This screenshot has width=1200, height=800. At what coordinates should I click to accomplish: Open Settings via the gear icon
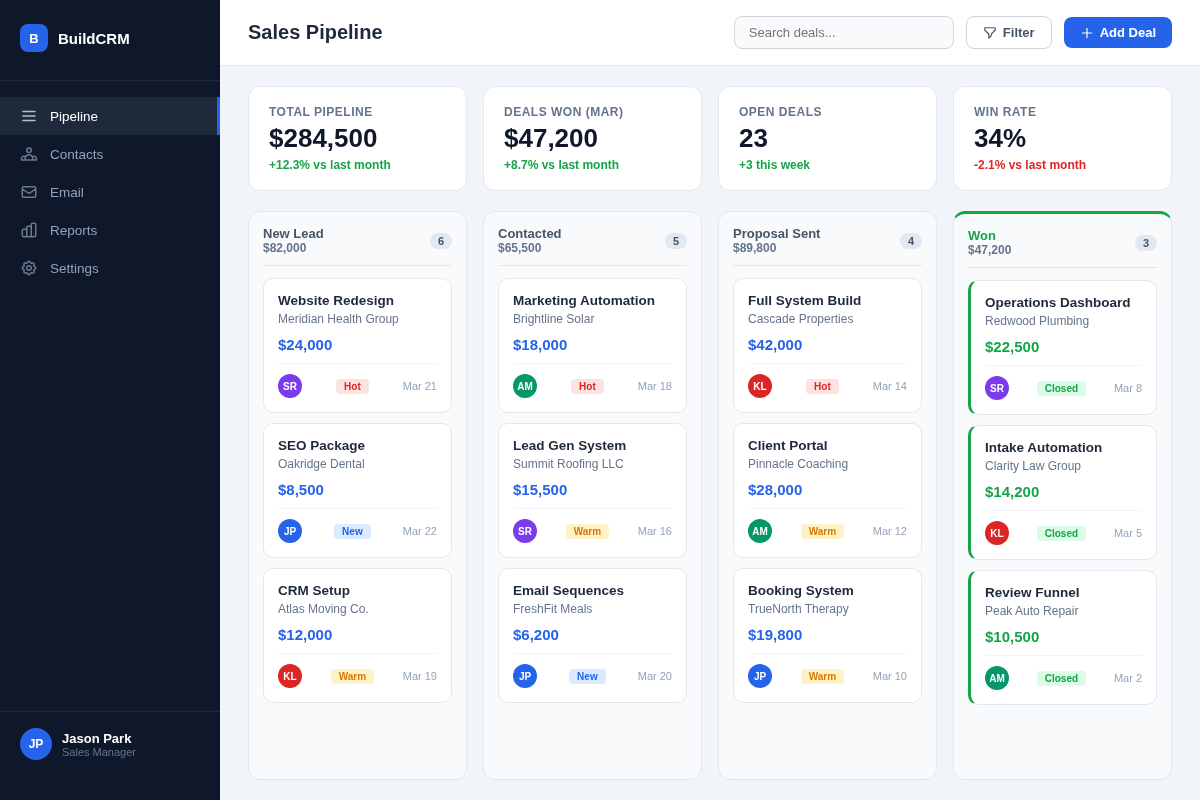click(x=29, y=268)
